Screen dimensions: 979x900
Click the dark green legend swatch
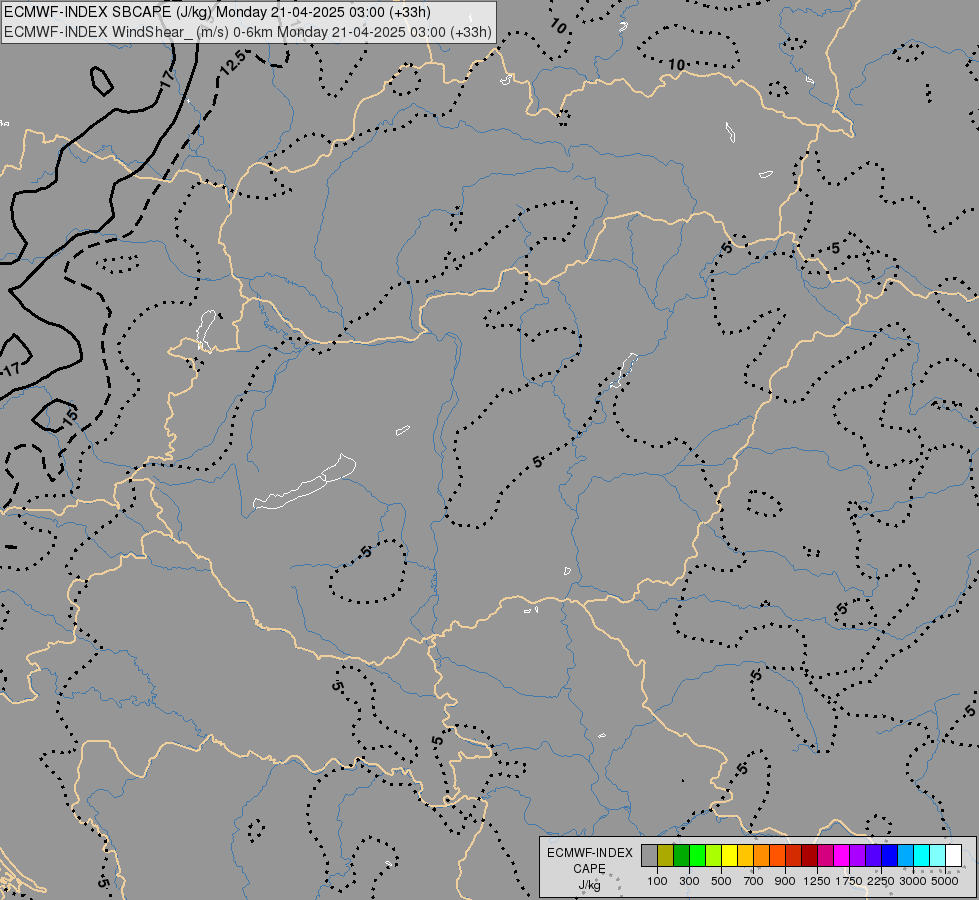click(x=681, y=856)
